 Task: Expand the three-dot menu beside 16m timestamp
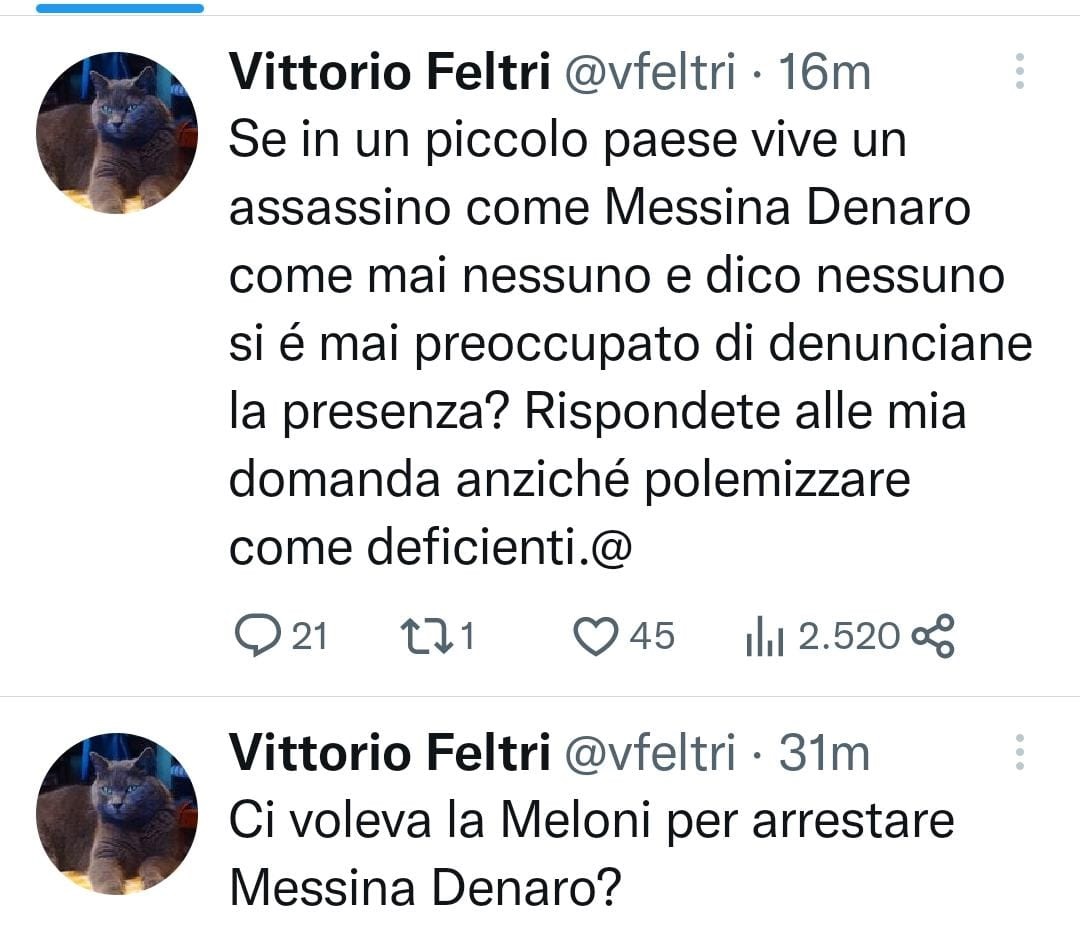point(1019,70)
